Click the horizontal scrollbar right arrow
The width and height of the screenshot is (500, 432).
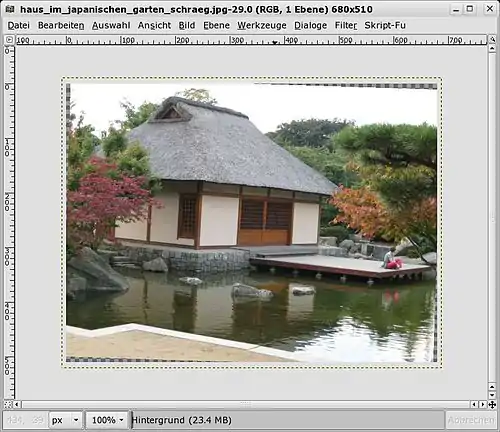(x=482, y=405)
